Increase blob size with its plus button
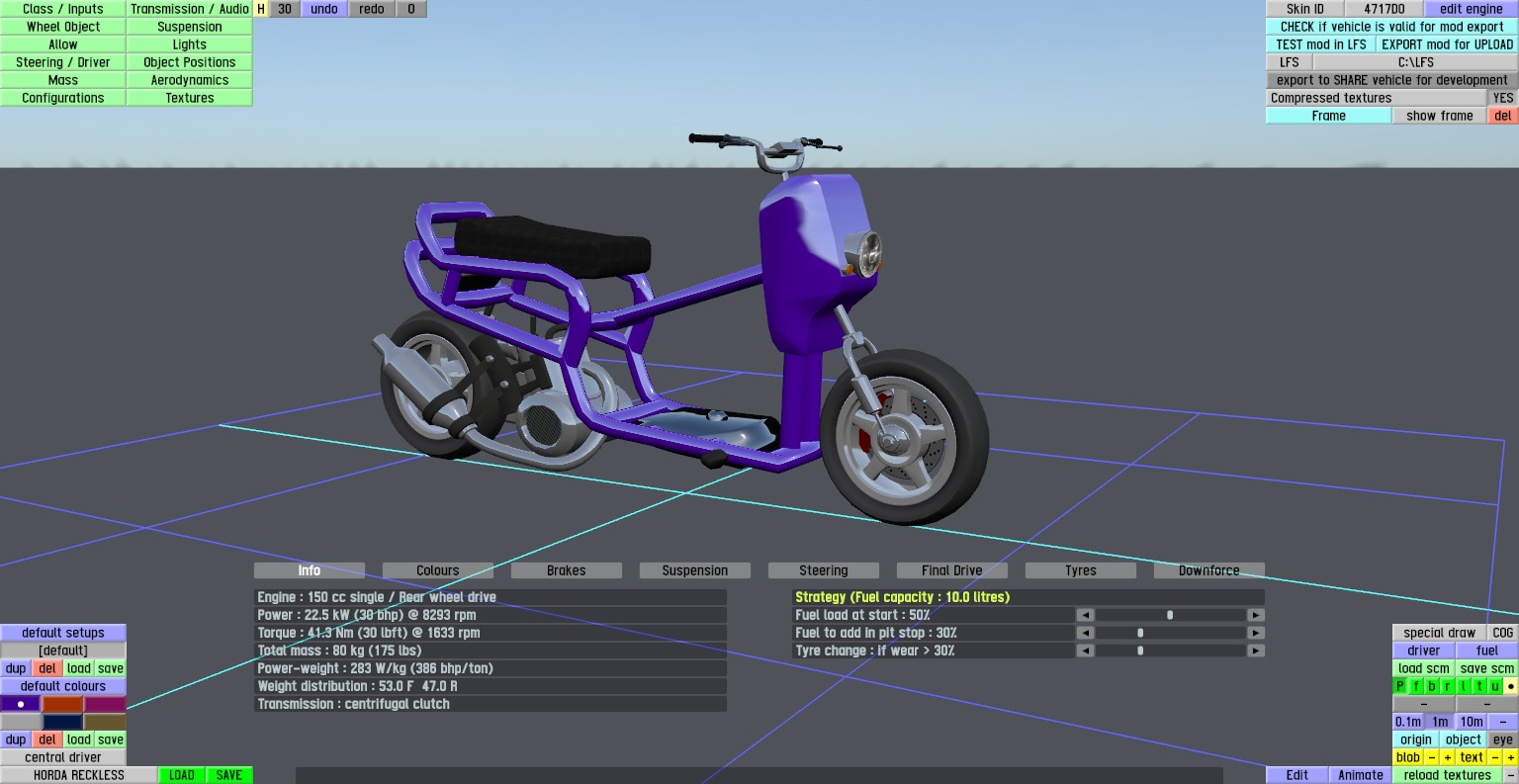The width and height of the screenshot is (1519, 784). tap(1448, 757)
